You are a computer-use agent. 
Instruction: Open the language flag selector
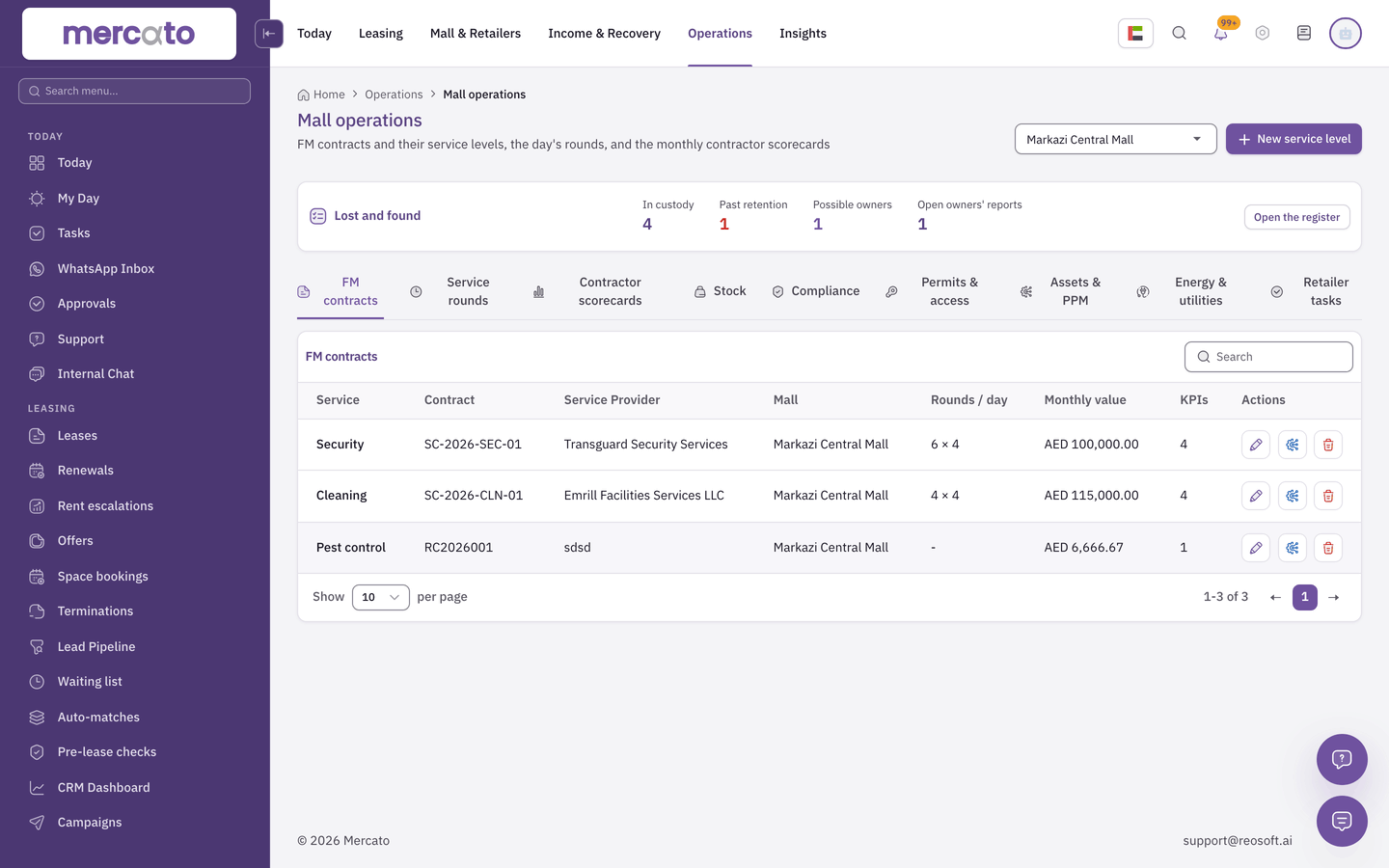(1135, 34)
